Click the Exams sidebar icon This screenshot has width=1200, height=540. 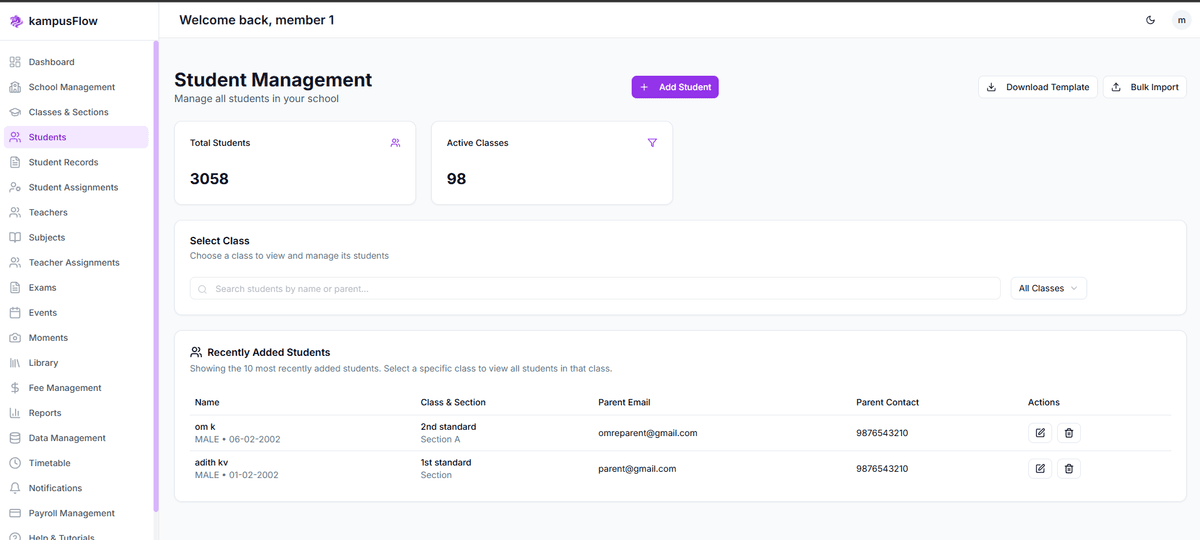(15, 287)
